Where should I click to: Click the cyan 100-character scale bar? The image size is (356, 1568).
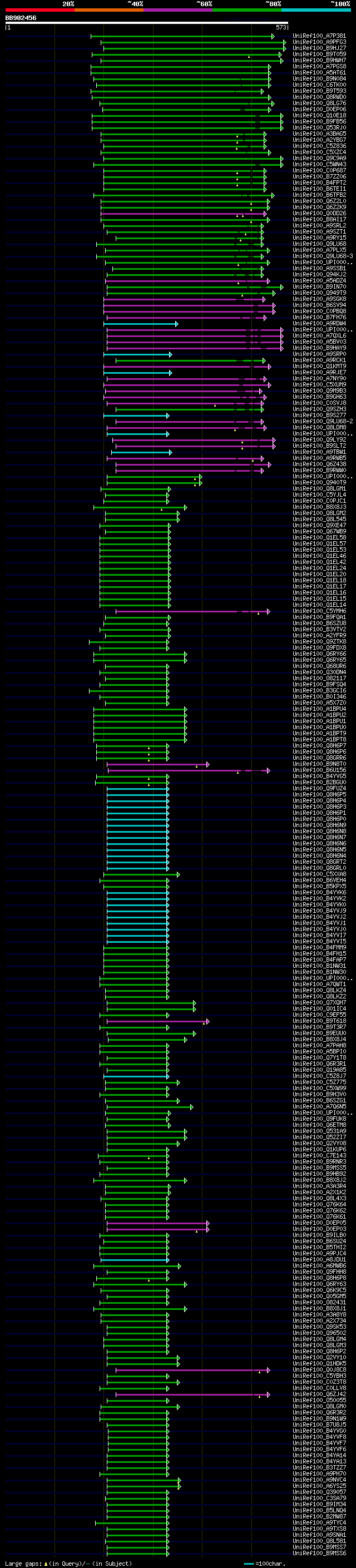tap(248, 1563)
